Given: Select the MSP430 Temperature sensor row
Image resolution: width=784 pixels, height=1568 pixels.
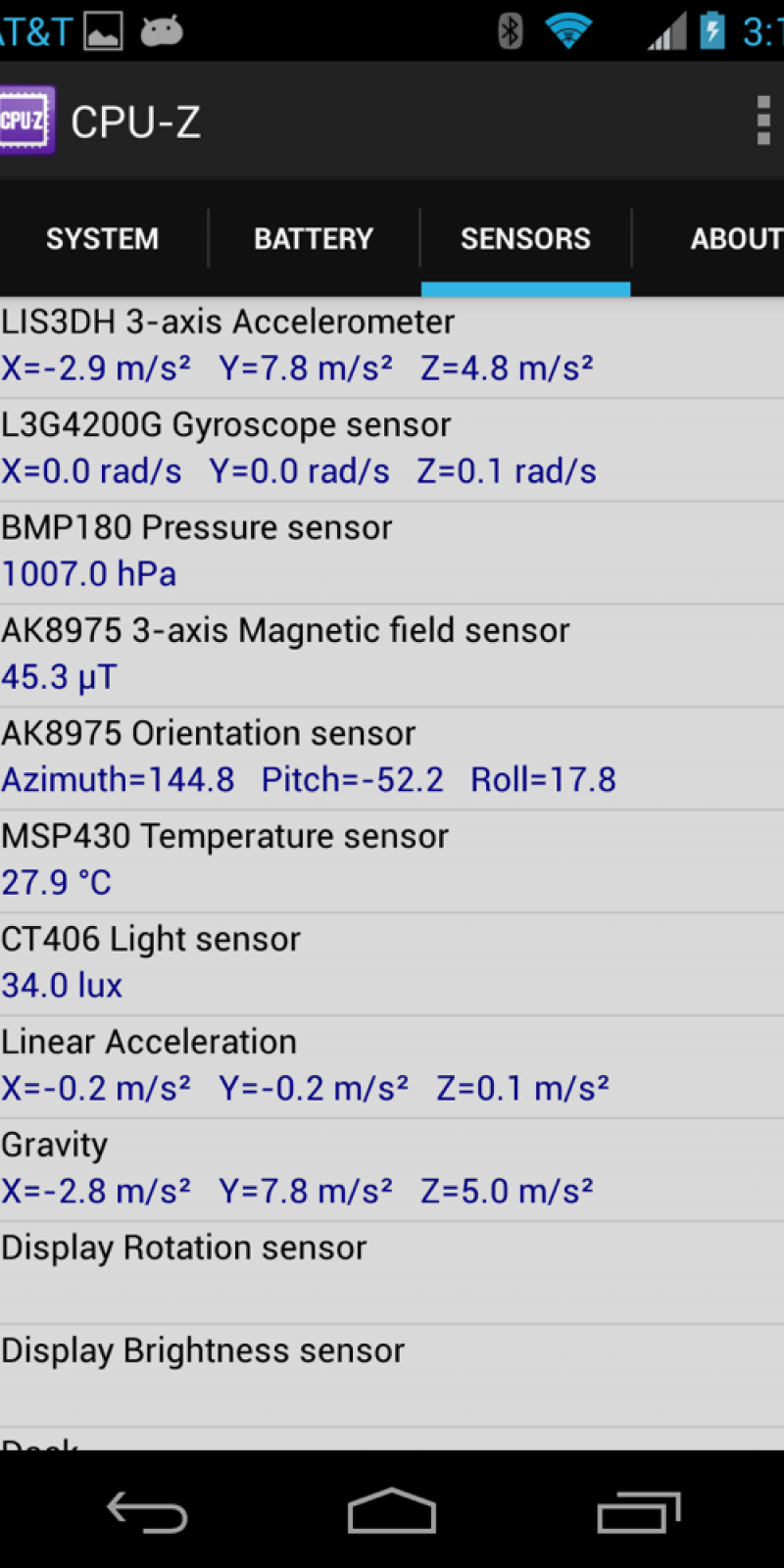Looking at the screenshot, I should click(392, 860).
